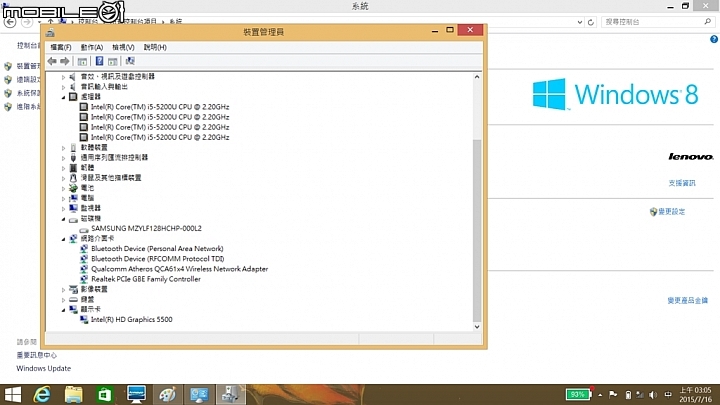This screenshot has width=720, height=405.
Task: Expand the 鍵盤 keyboards node
Action: click(63, 299)
